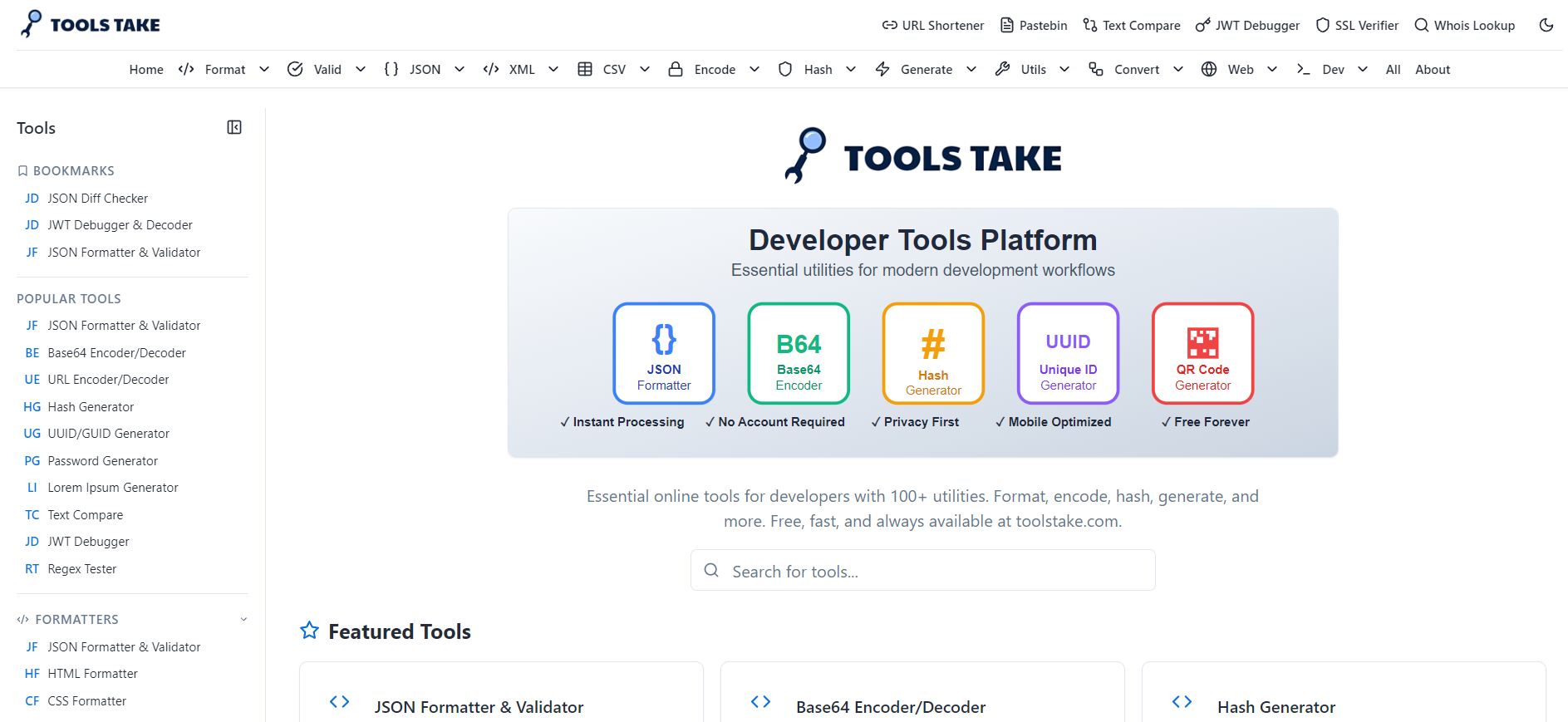This screenshot has height=722, width=1568.
Task: Expand the Valid dropdown chevron
Action: 361,69
